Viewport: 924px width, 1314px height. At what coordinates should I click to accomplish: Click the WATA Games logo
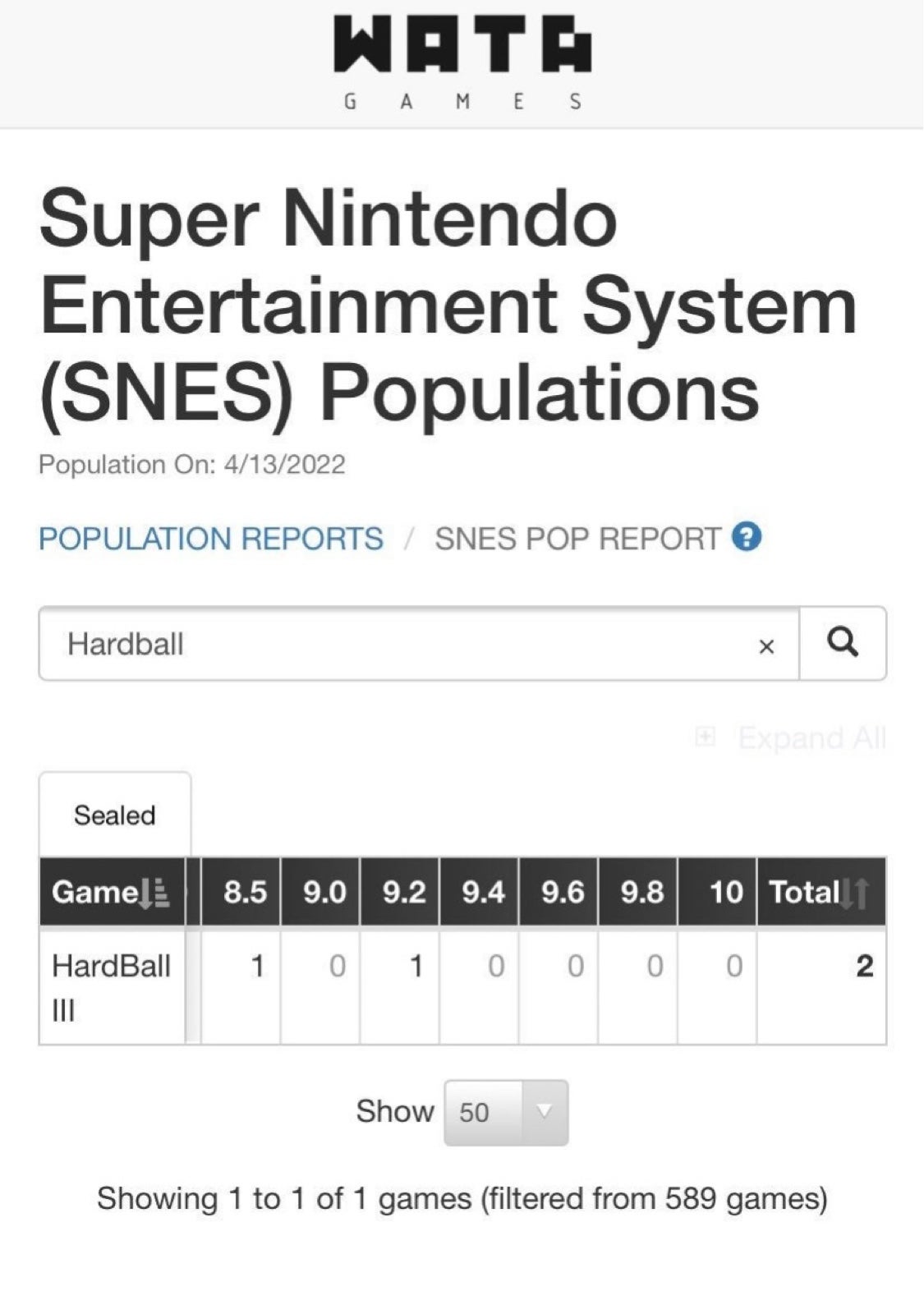[x=462, y=63]
